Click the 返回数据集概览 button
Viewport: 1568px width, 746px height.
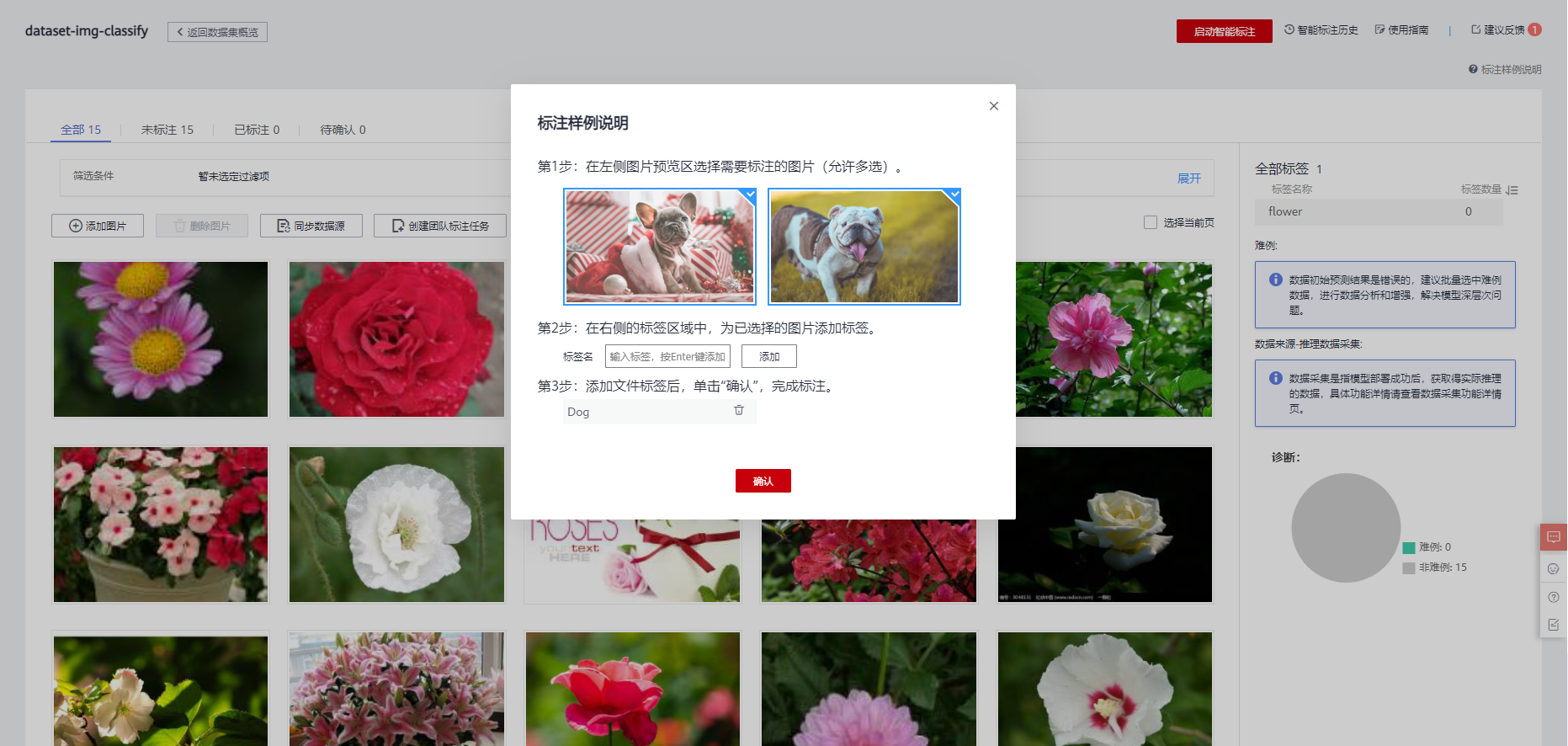(x=217, y=32)
